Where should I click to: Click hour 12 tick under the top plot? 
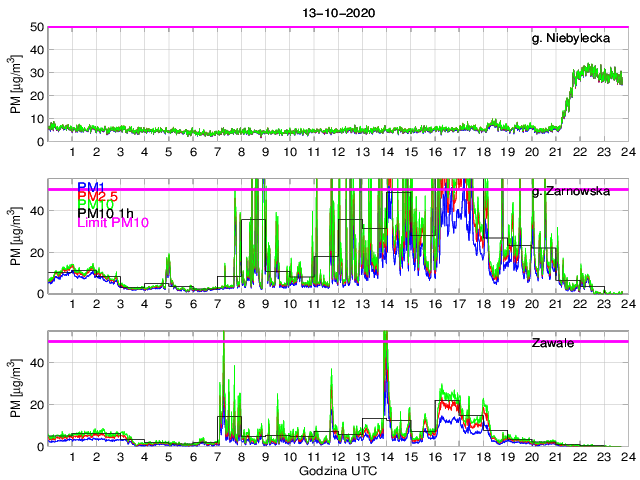pos(338,152)
